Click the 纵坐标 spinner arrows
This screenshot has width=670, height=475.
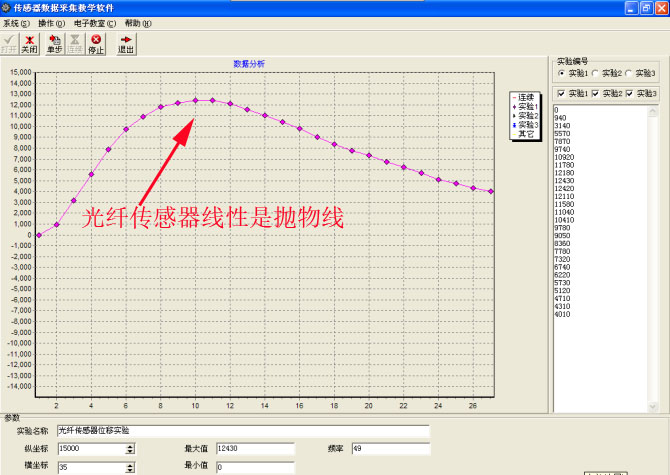pyautogui.click(x=130, y=449)
